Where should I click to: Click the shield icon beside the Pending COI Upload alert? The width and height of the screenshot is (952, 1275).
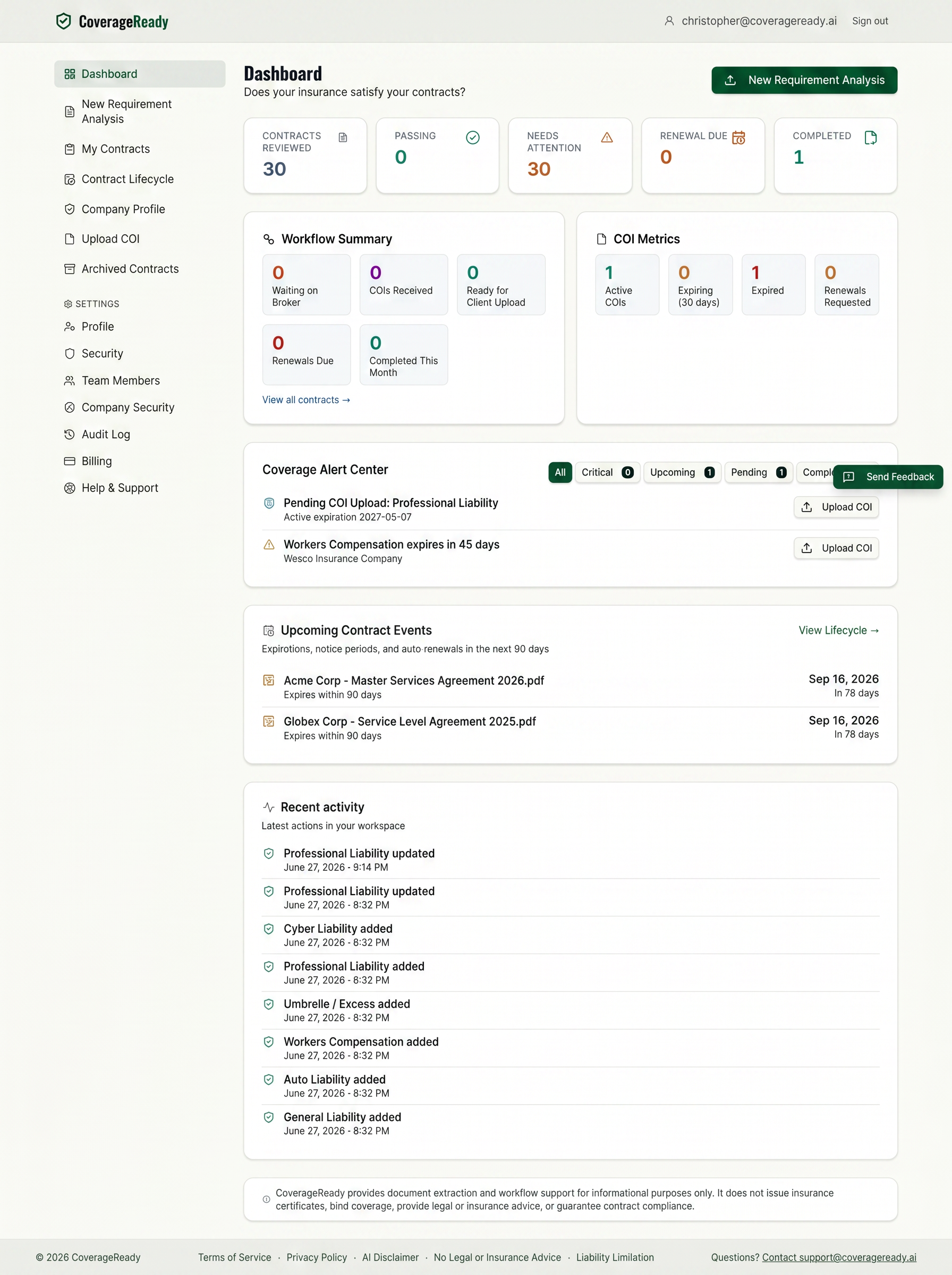pos(268,503)
